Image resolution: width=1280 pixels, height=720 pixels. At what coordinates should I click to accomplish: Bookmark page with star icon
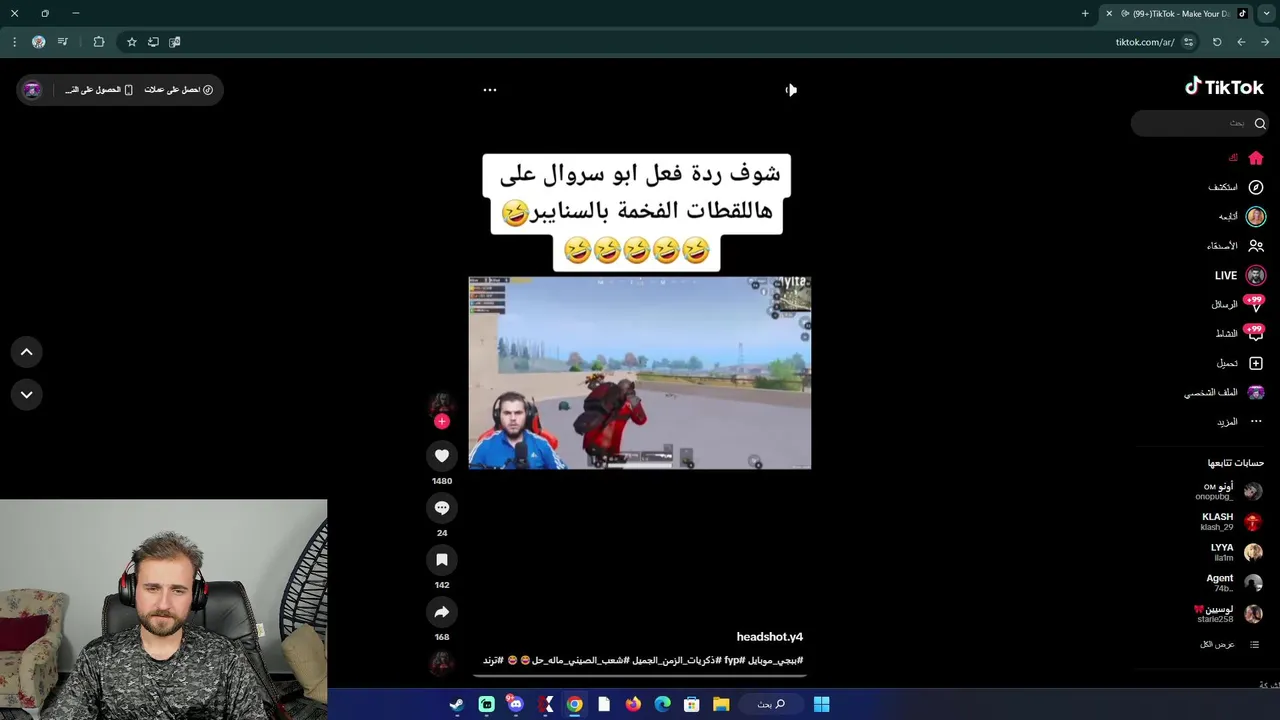point(131,42)
